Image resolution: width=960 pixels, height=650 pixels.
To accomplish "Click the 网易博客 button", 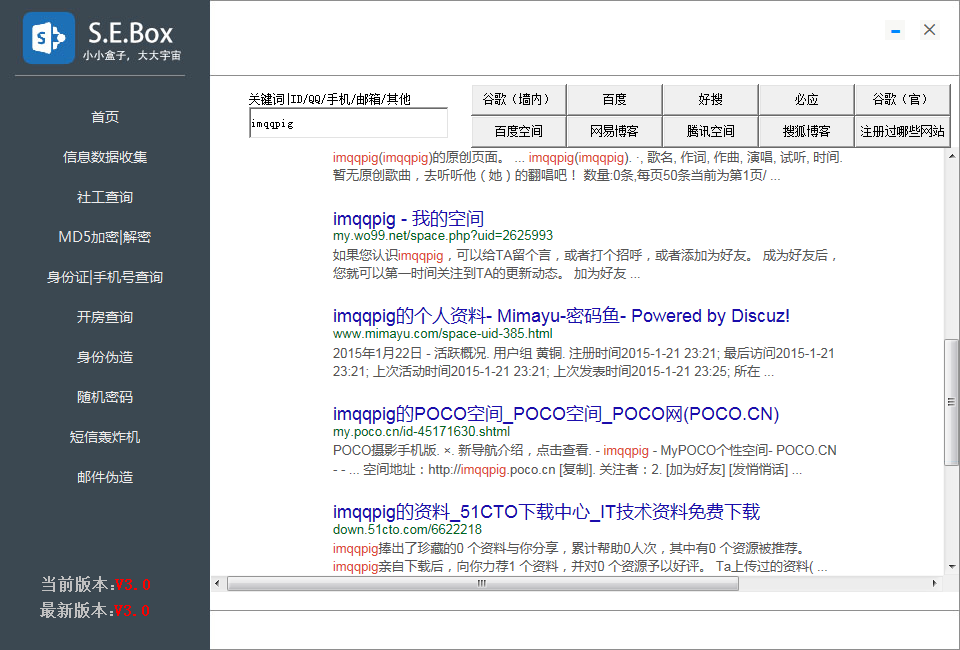I will [614, 131].
